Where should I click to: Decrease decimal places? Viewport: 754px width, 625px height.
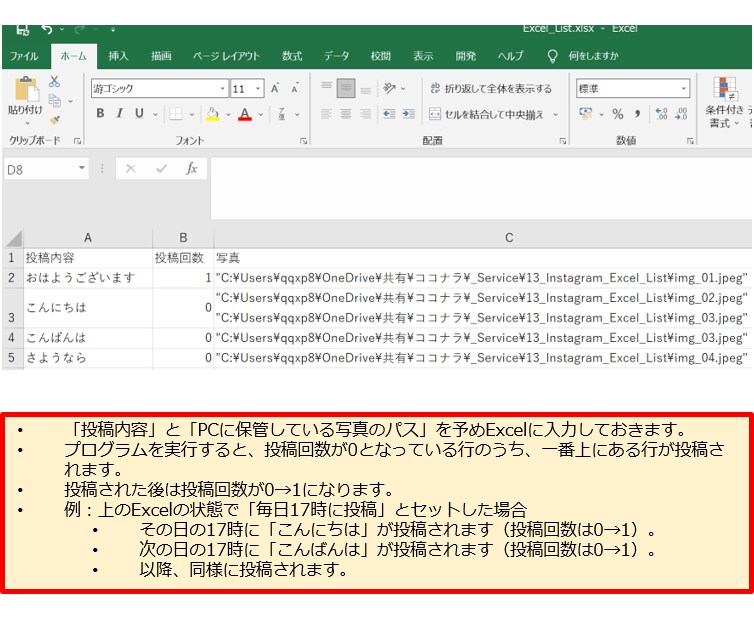coord(681,114)
